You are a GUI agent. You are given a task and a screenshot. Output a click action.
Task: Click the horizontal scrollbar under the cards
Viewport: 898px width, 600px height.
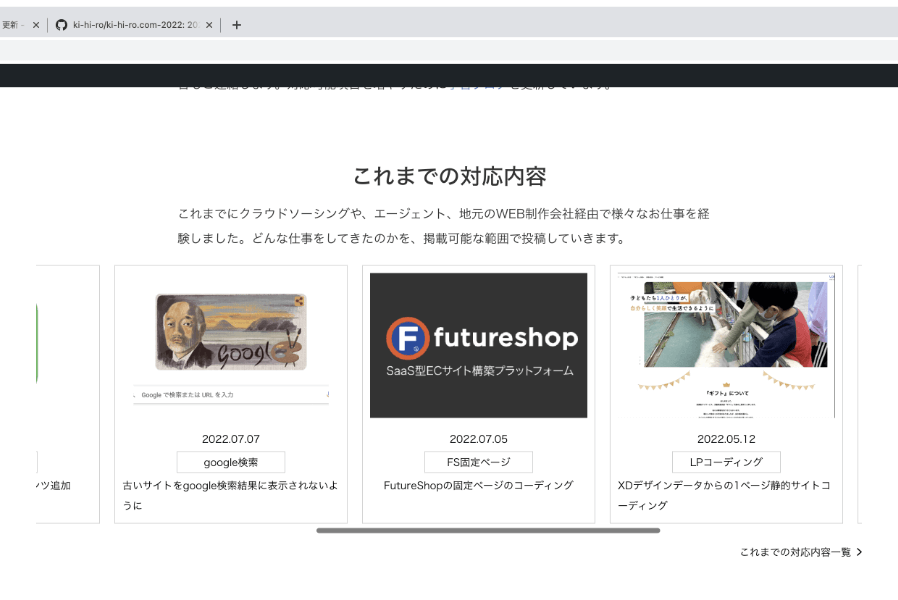click(x=488, y=531)
